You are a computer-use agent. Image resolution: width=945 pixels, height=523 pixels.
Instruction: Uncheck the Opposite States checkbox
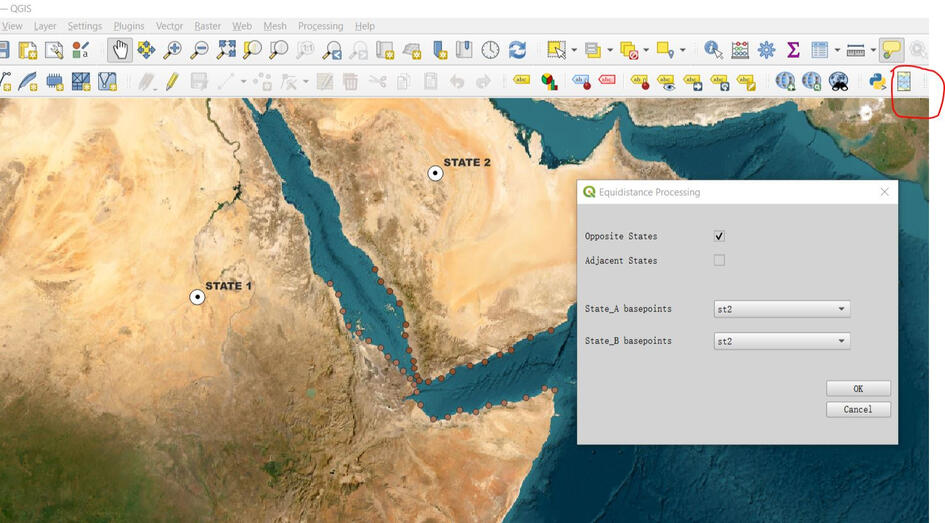719,236
